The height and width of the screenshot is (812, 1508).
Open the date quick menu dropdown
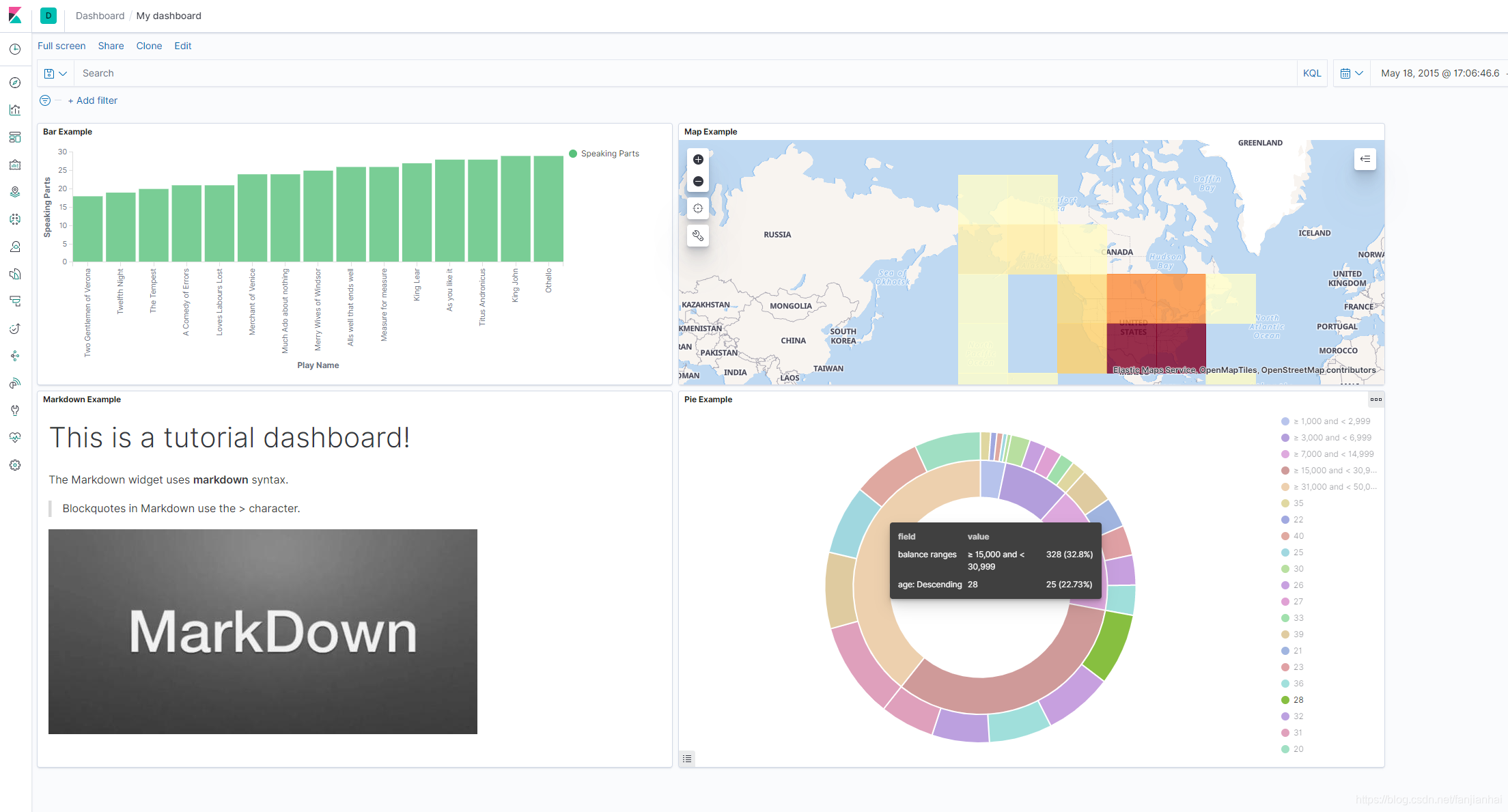(1352, 73)
